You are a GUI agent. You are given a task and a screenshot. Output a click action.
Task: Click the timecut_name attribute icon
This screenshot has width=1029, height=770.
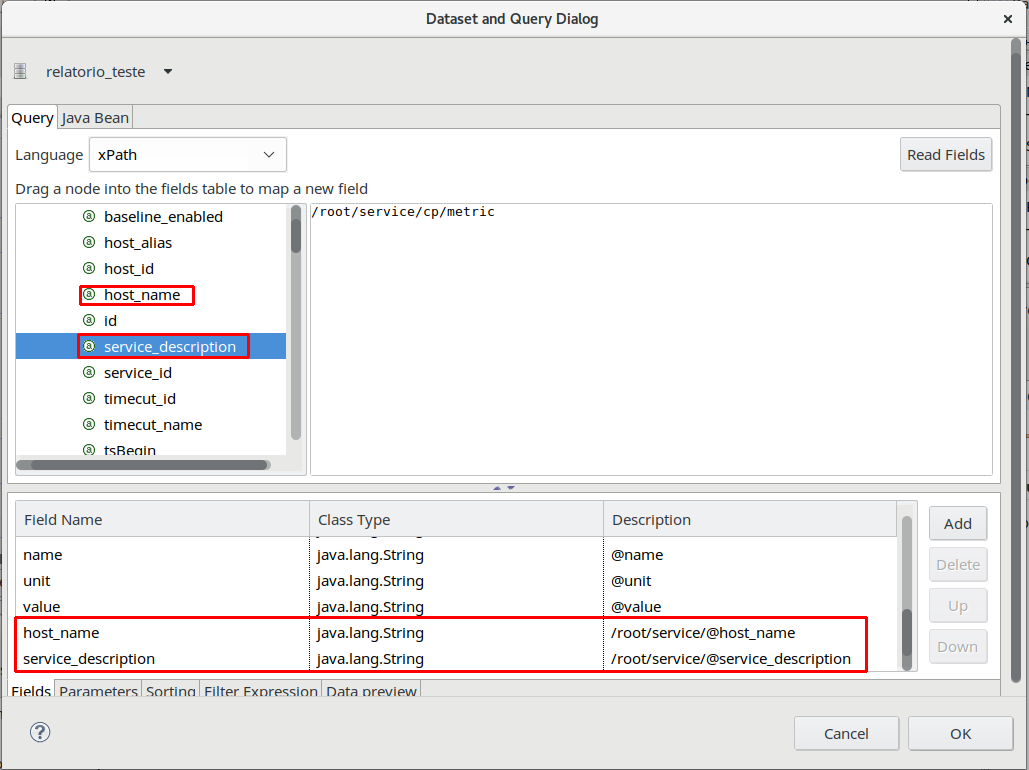point(89,425)
